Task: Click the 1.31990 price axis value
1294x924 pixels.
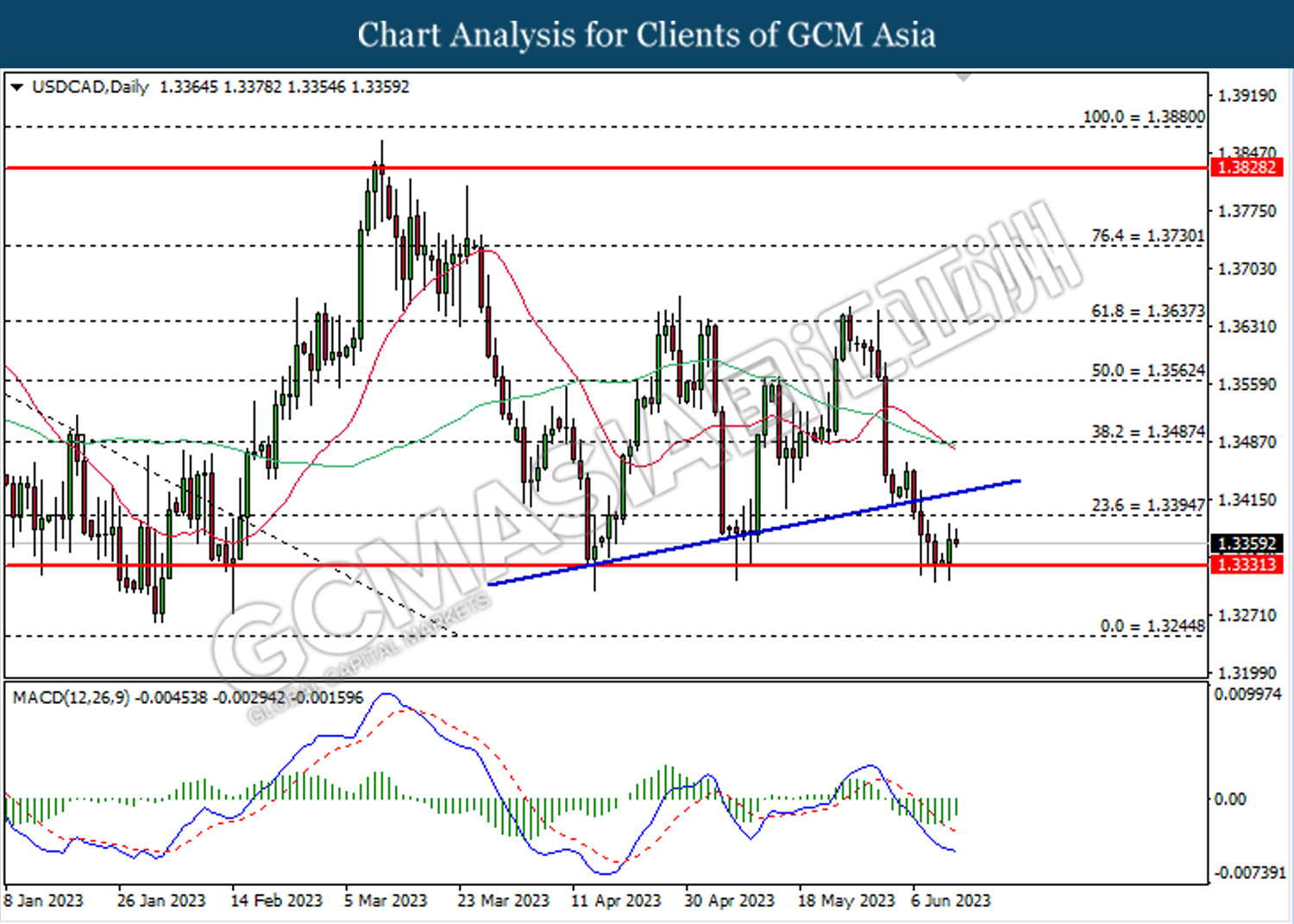Action: 1247,673
